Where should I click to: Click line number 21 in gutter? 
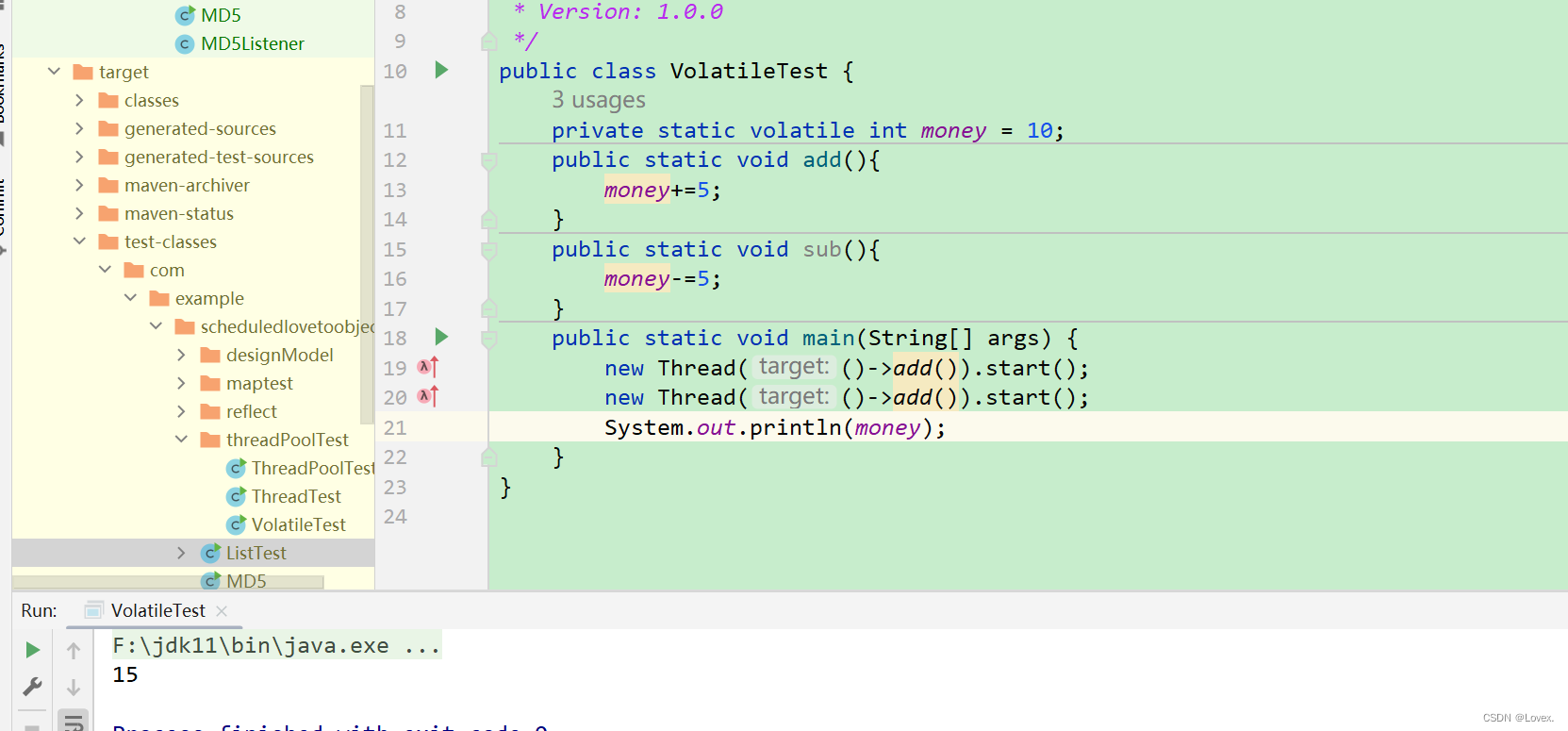tap(395, 427)
